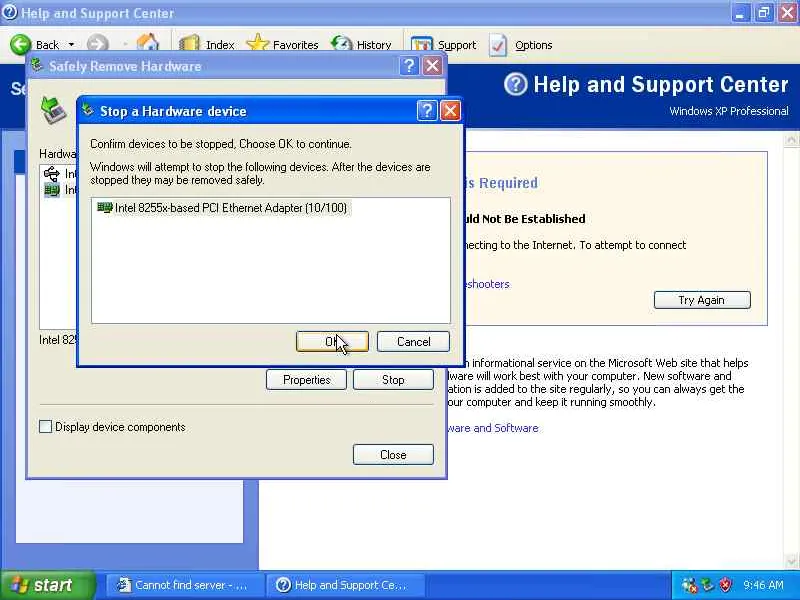Click the Safely Remove Hardware title bar icon
The width and height of the screenshot is (800, 600).
[37, 65]
